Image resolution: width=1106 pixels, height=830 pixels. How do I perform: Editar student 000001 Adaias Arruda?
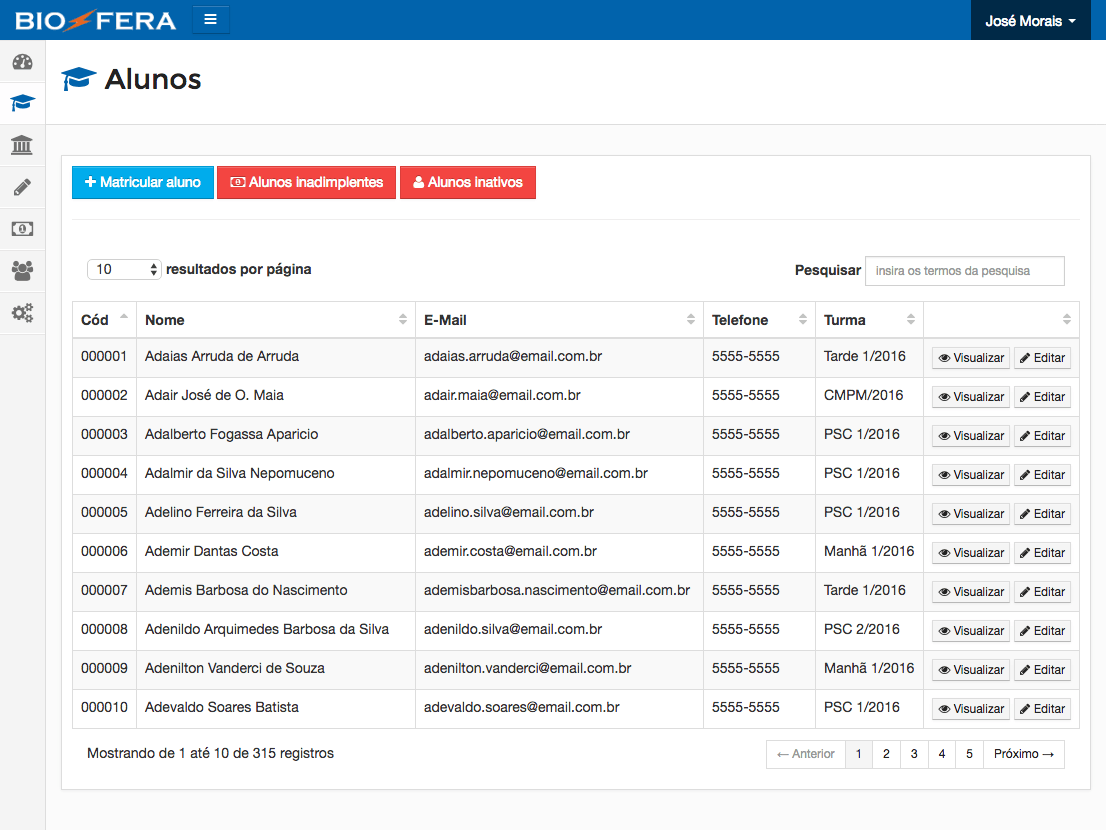coord(1042,358)
